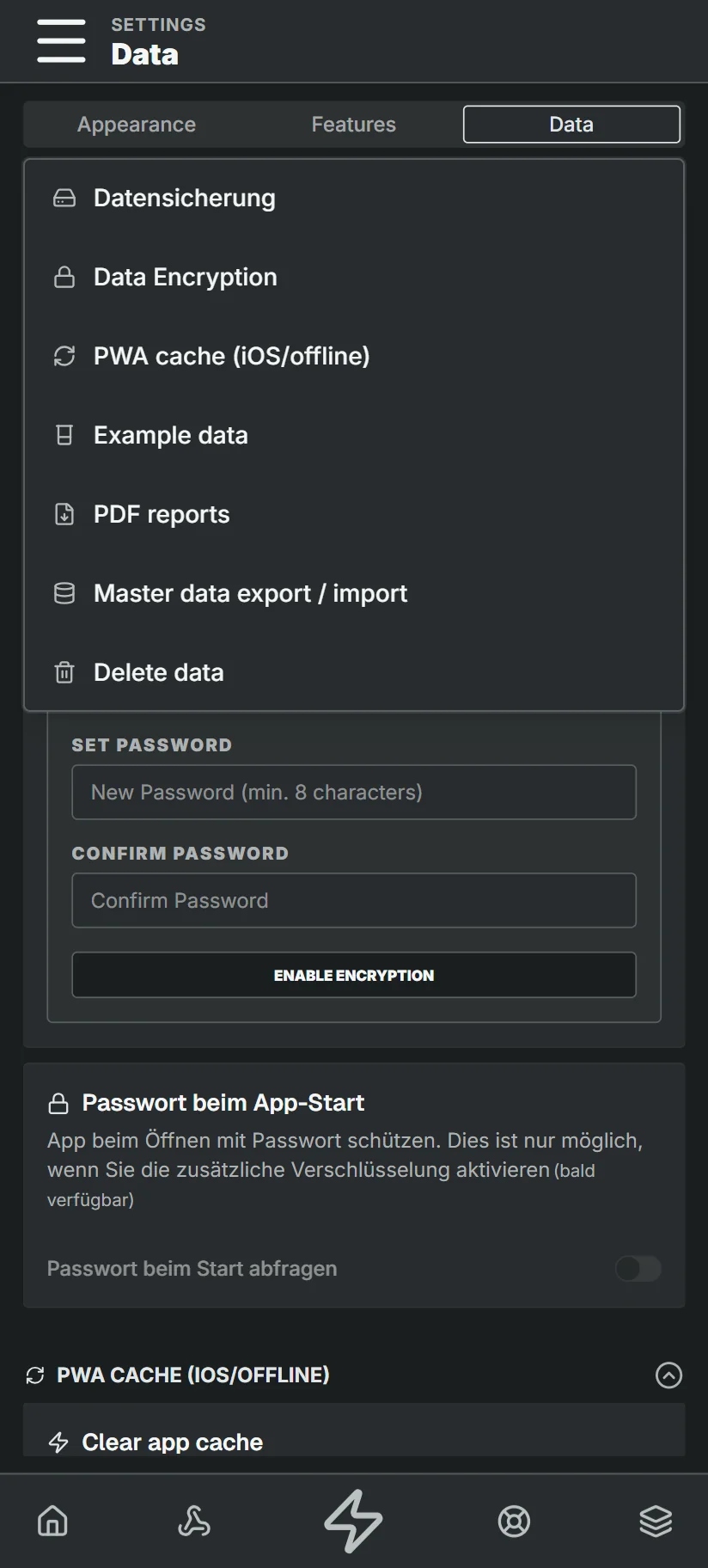
Task: Select PWA cache (iOS/offline) menu entry
Action: pyautogui.click(x=354, y=357)
